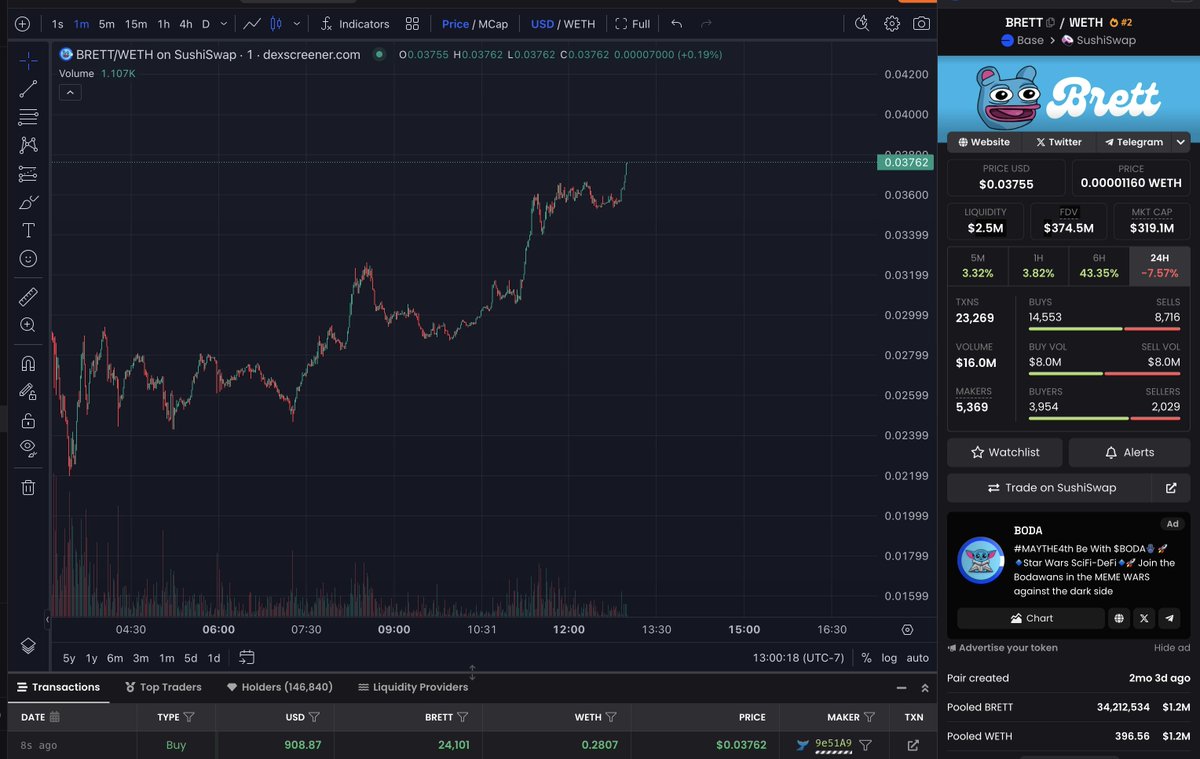Open BRETT Twitter link
This screenshot has width=1200, height=759.
click(1059, 142)
